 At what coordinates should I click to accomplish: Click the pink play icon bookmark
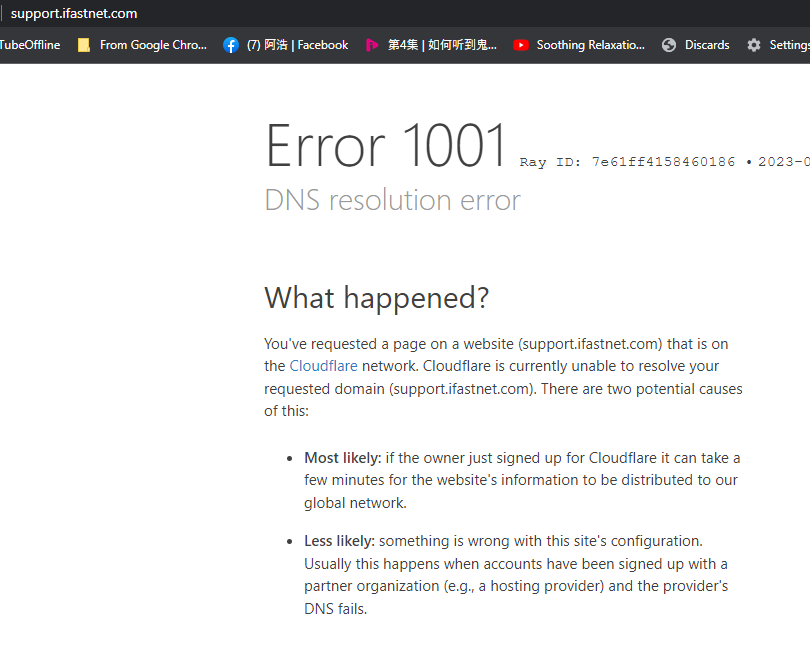click(372, 45)
